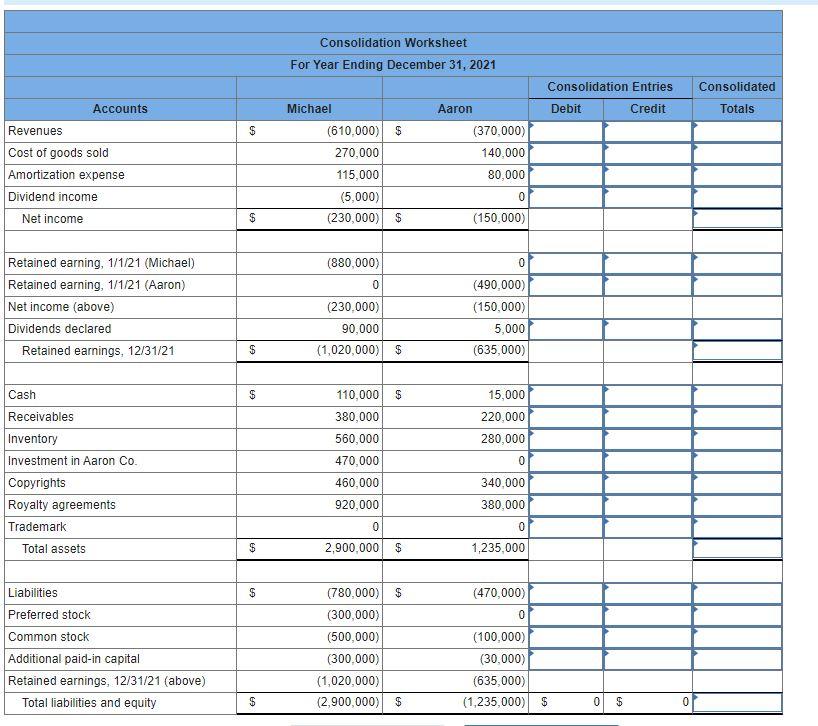Click the Consolidation Worksheet title
Screen dimensions: 818x726
[393, 43]
